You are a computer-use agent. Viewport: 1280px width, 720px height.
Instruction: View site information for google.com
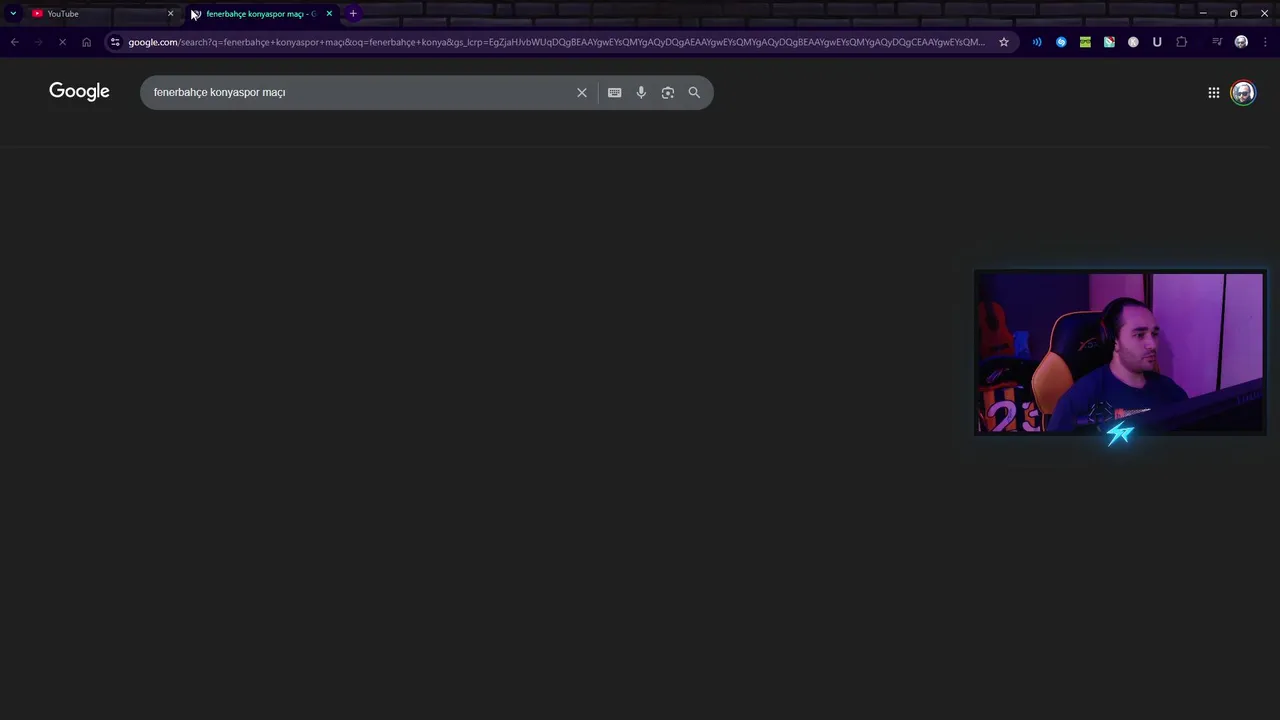coord(115,42)
